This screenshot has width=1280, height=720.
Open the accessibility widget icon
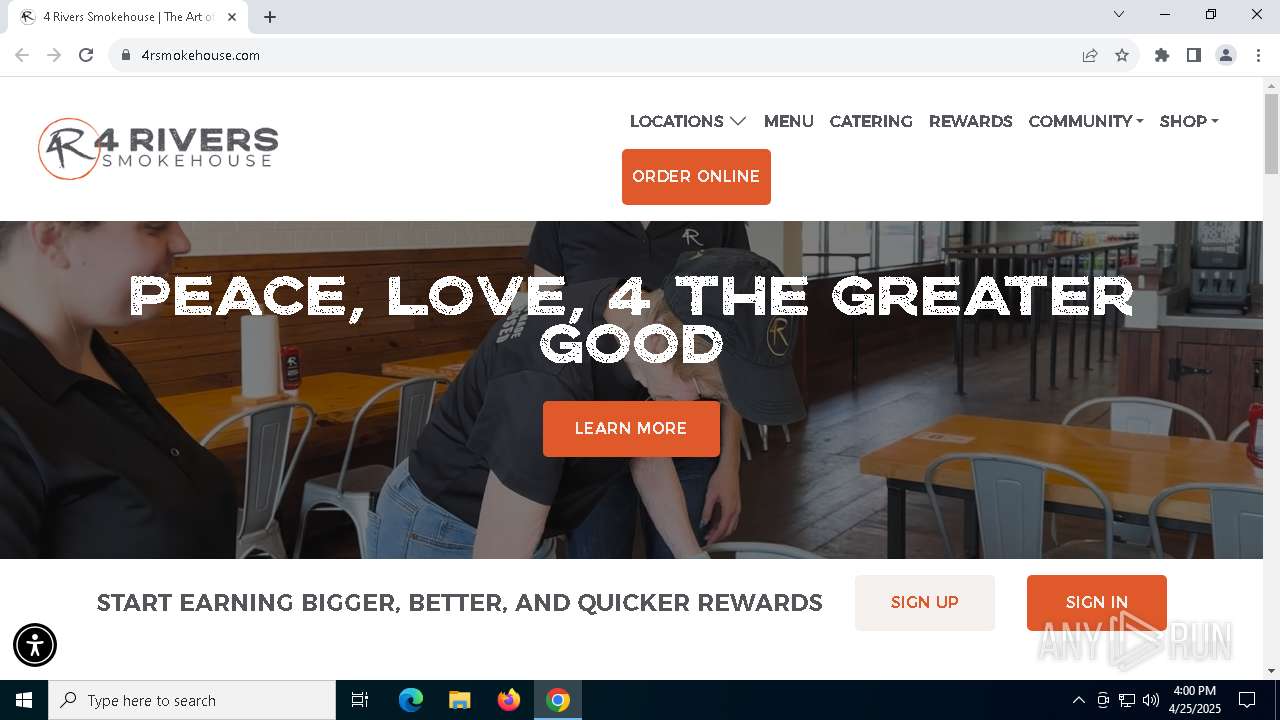[x=35, y=645]
